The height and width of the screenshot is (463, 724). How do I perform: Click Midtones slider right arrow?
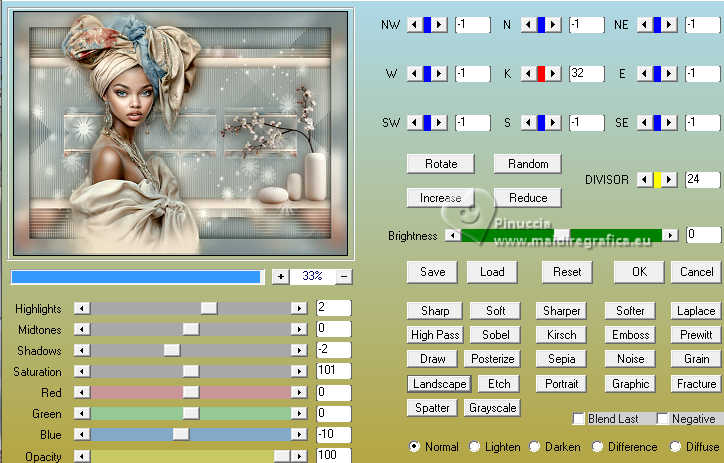tap(299, 329)
